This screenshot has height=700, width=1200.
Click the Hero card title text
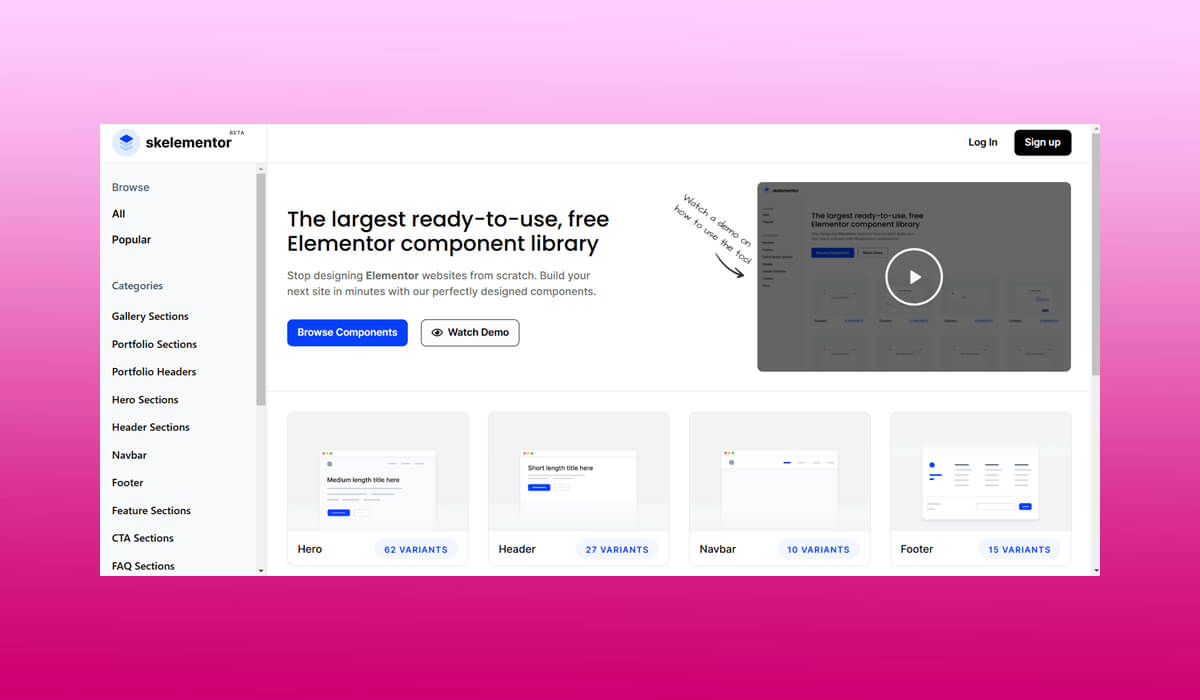point(310,549)
